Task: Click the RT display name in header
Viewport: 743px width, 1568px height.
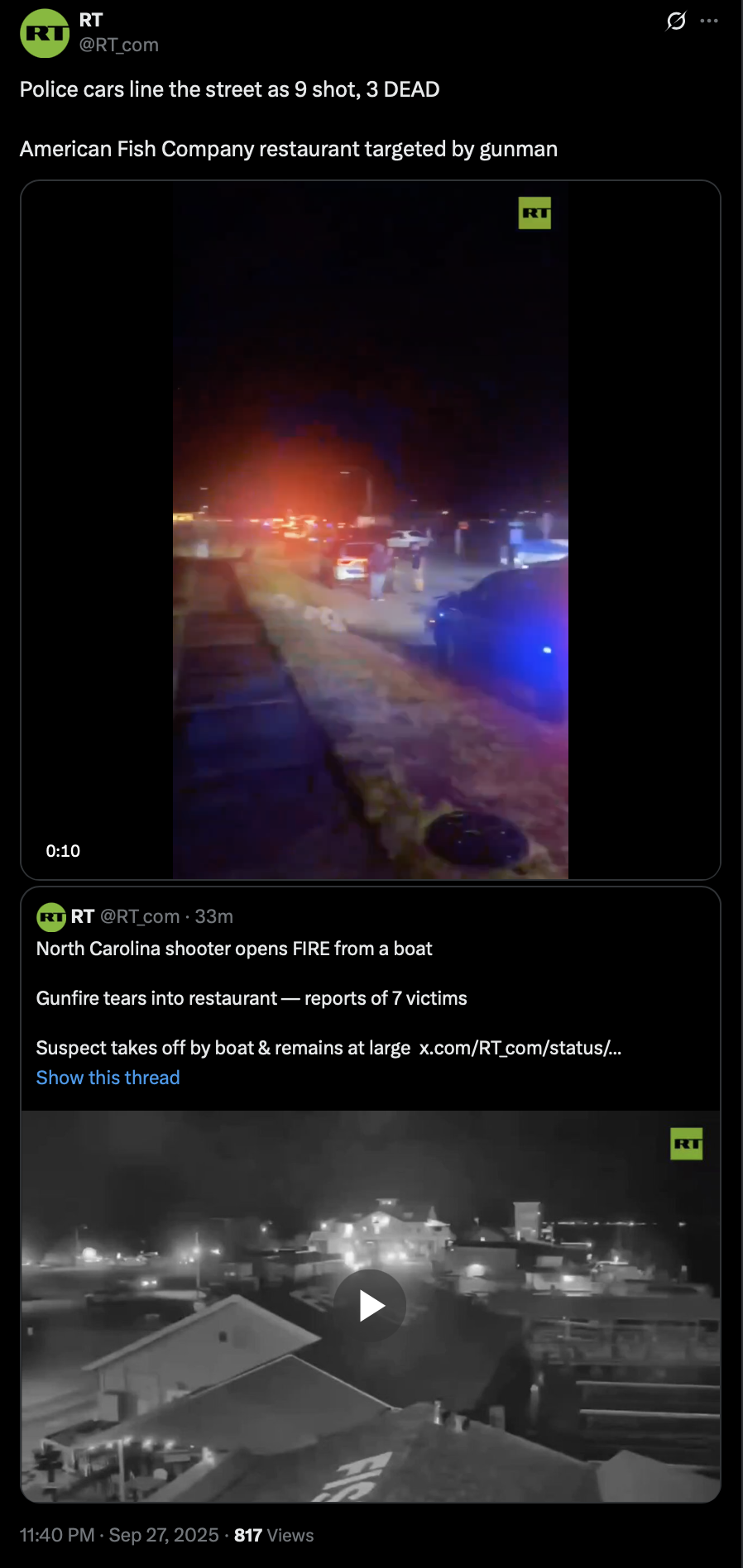Action: coord(91,20)
